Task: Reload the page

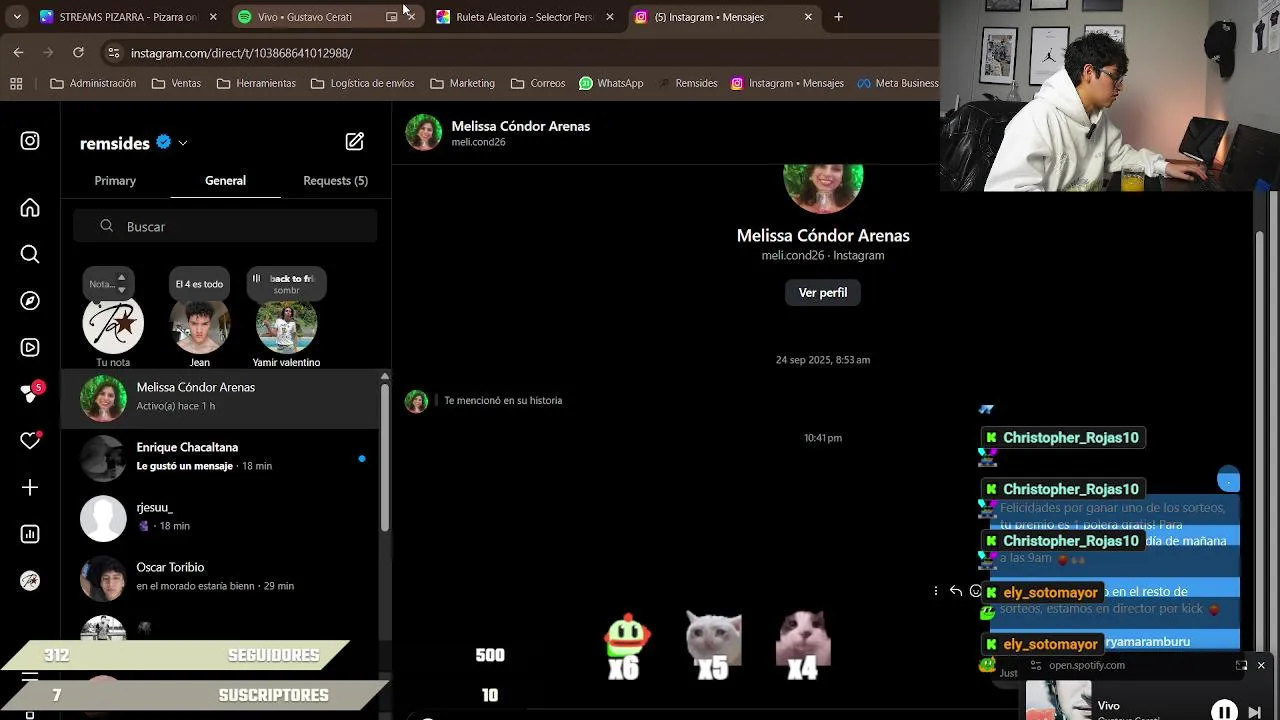Action: (78, 53)
